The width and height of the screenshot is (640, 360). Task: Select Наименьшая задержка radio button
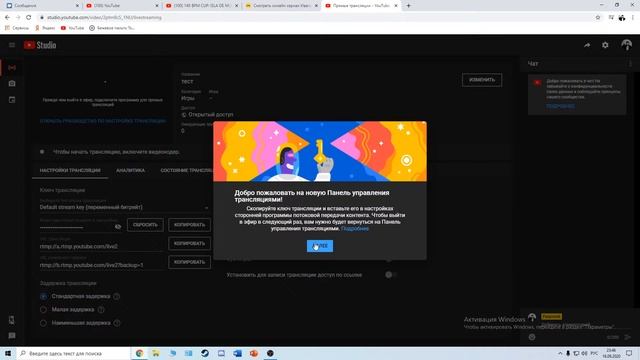click(43, 323)
